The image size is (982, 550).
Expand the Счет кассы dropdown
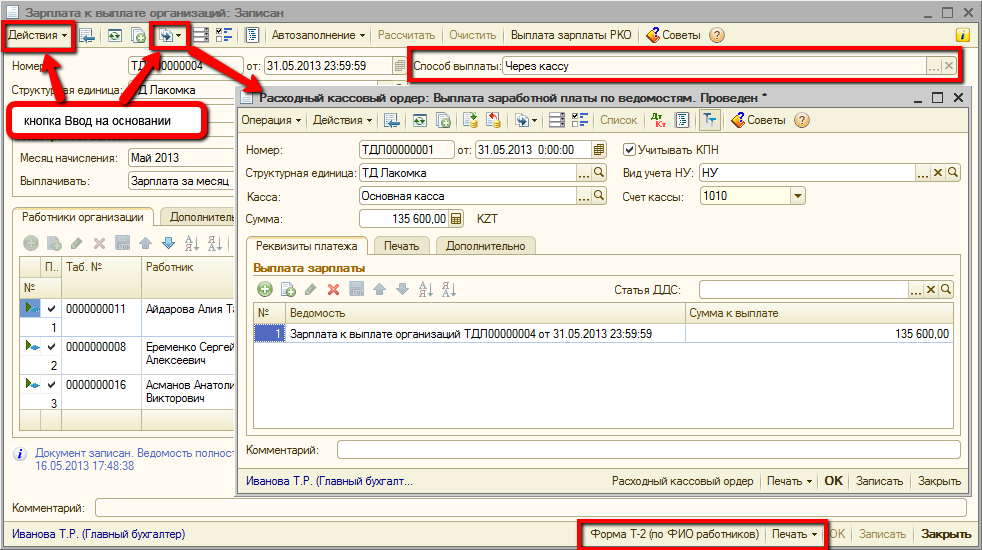click(797, 196)
